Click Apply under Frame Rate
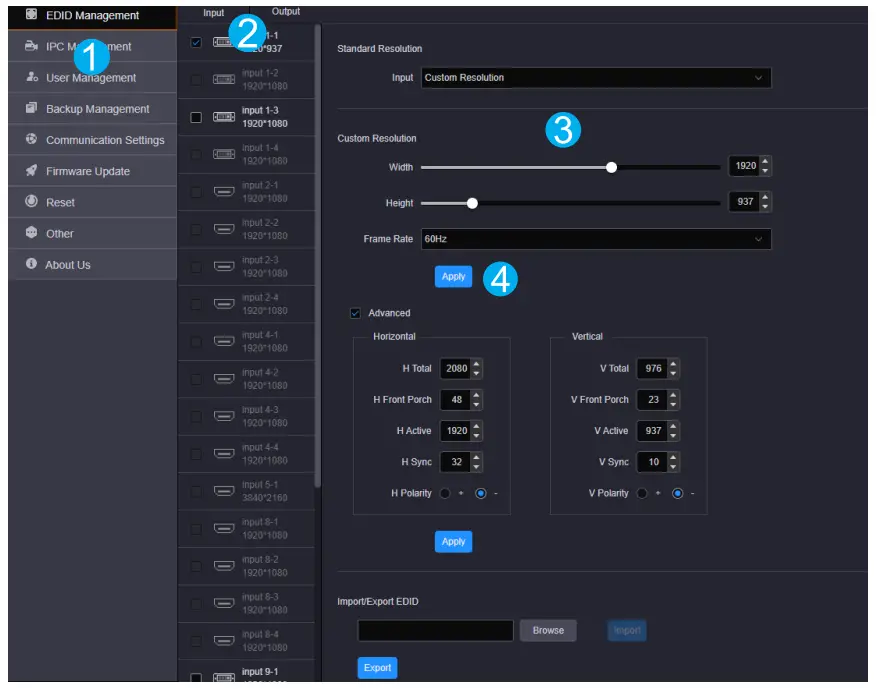The width and height of the screenshot is (876, 689). point(453,277)
